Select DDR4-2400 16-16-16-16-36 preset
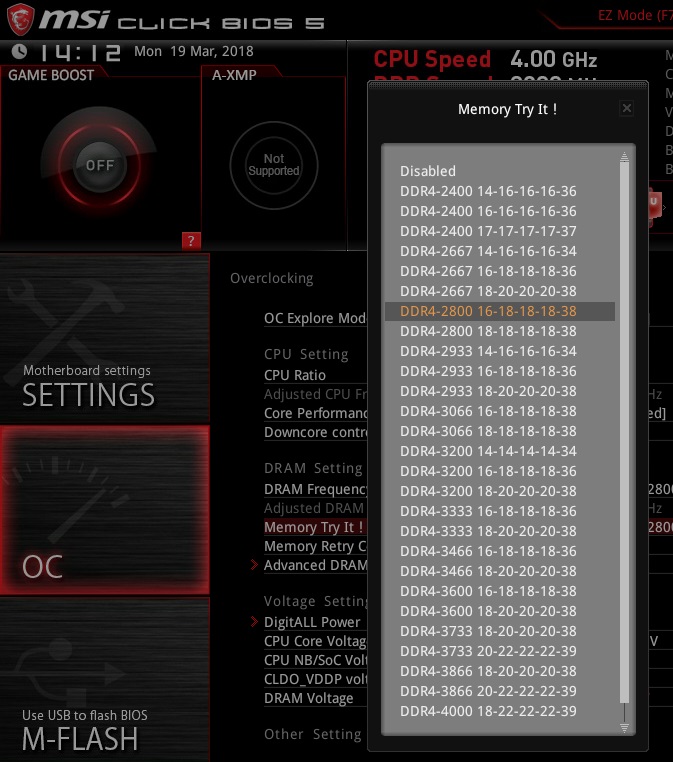The height and width of the screenshot is (762, 673). point(488,211)
